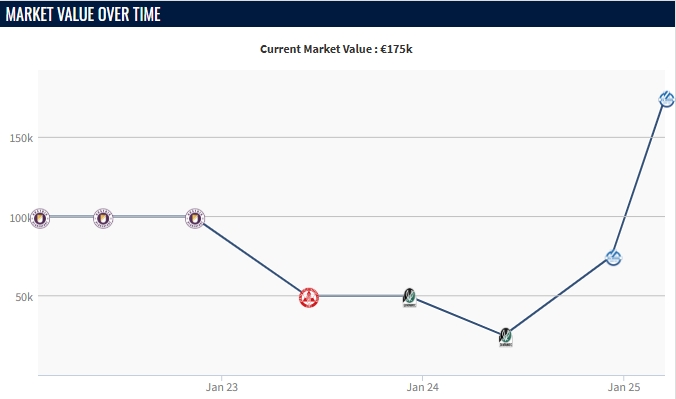Image resolution: width=676 pixels, height=399 pixels.
Task: Click the 100k axis label
Action: point(20,218)
